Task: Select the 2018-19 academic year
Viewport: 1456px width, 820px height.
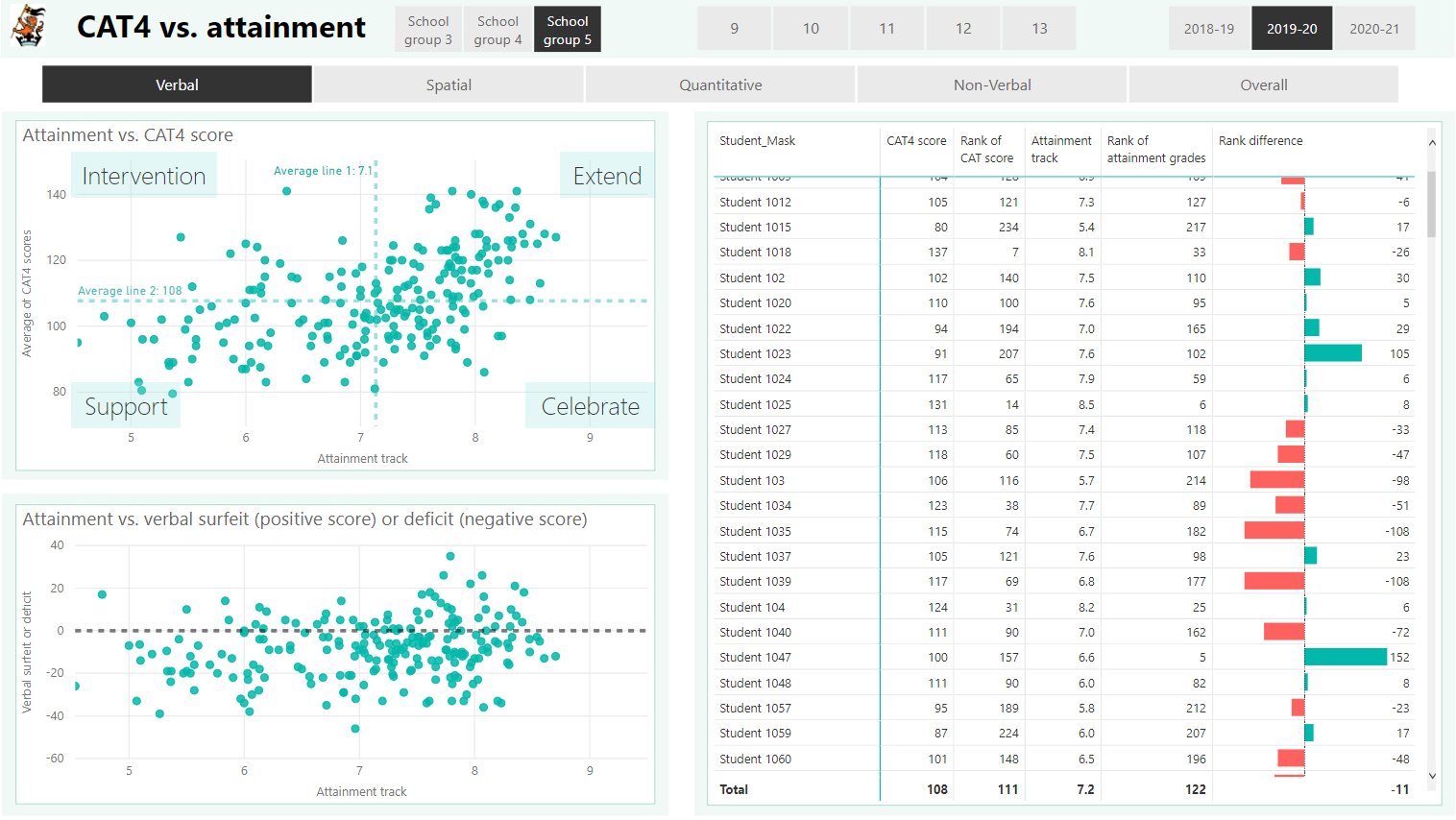Action: [x=1208, y=28]
